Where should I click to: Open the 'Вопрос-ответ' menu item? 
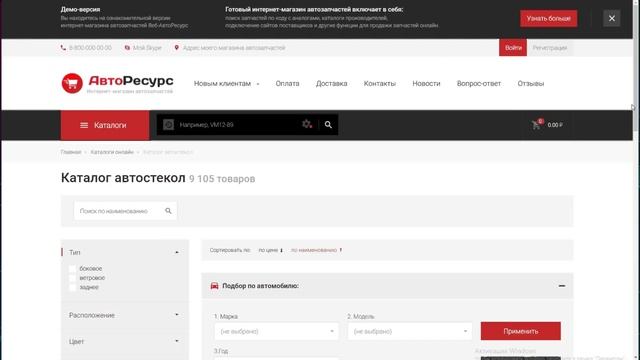[479, 83]
